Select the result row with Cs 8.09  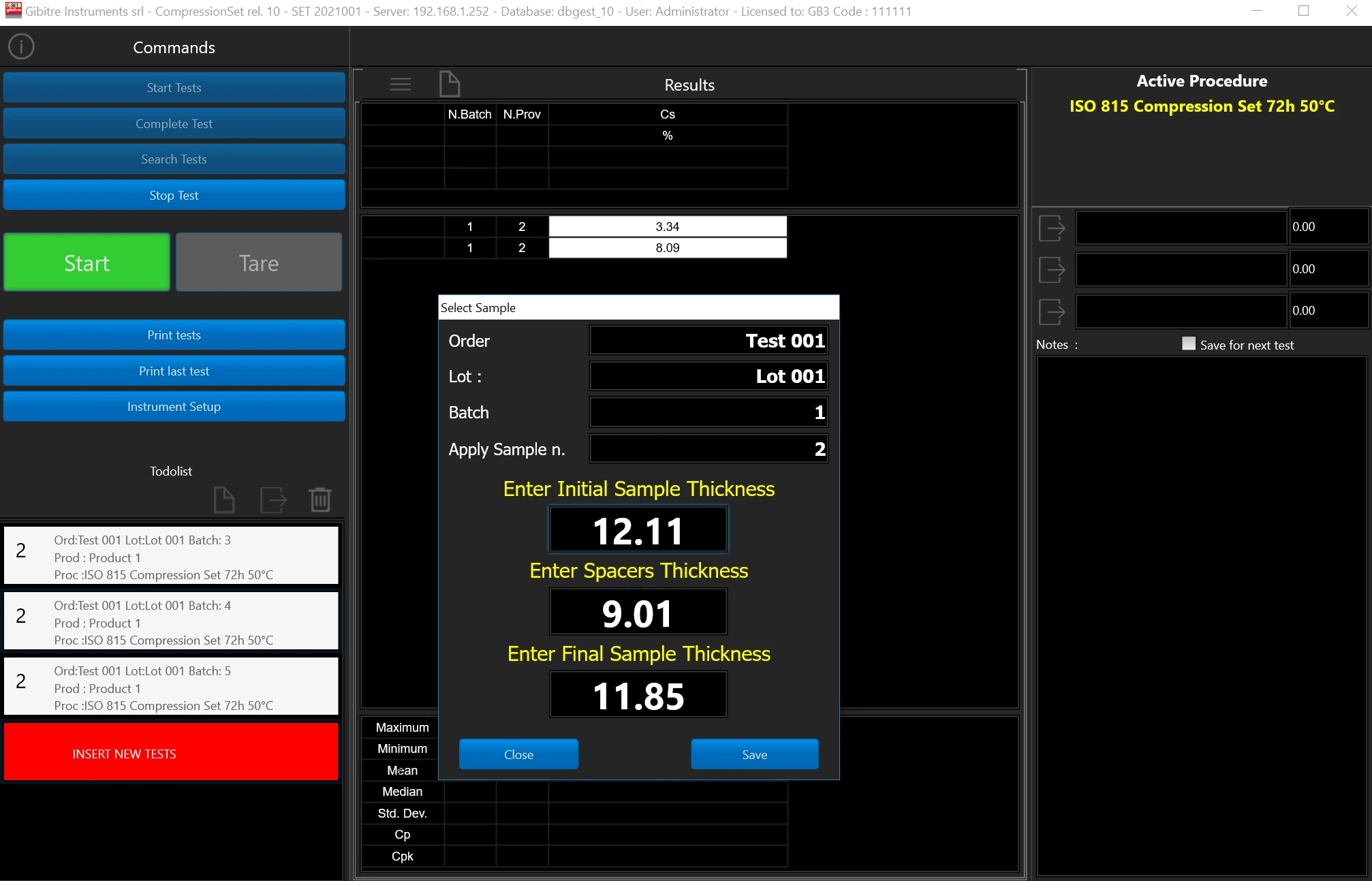coord(667,248)
